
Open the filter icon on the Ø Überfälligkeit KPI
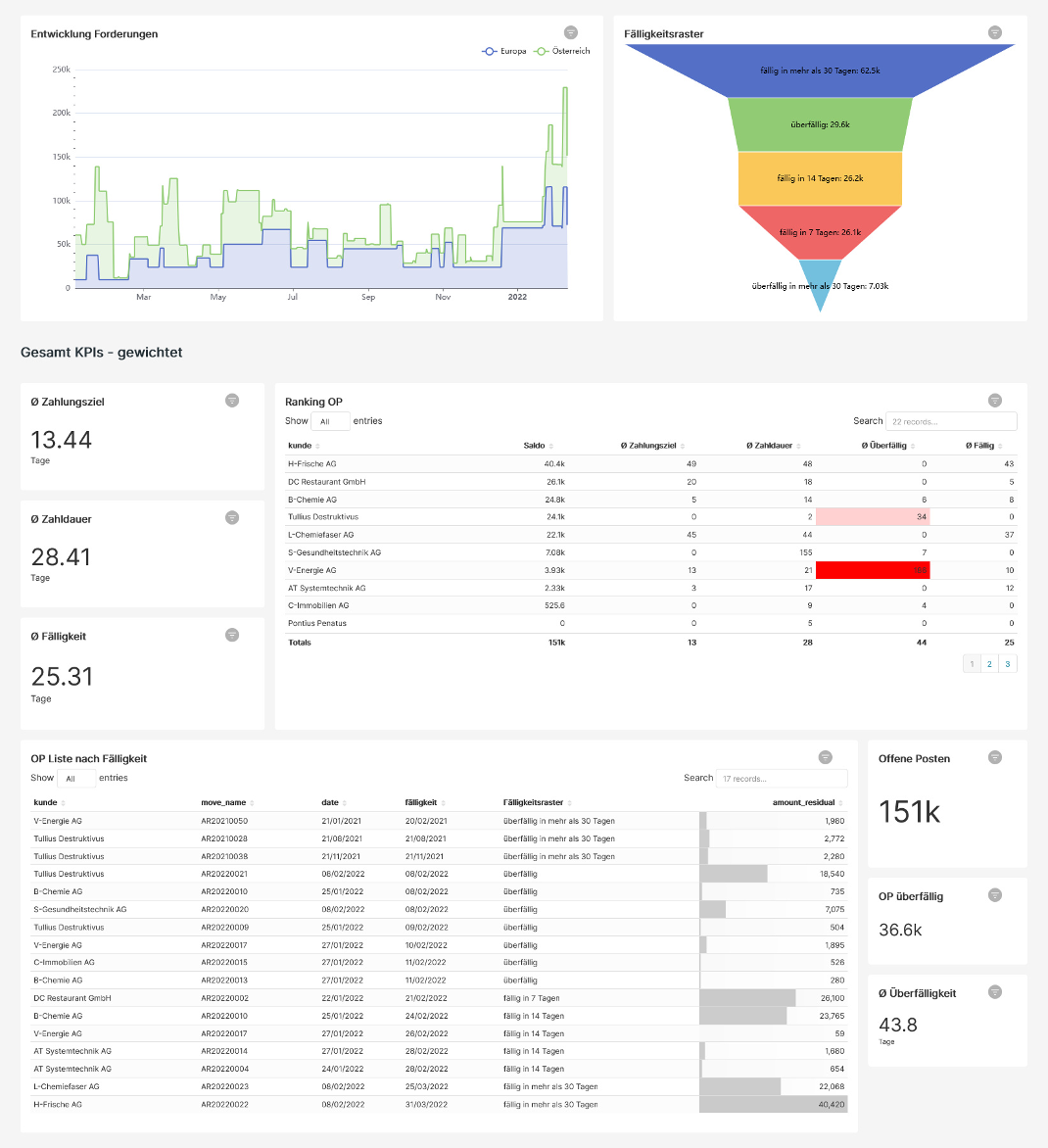pyautogui.click(x=994, y=992)
